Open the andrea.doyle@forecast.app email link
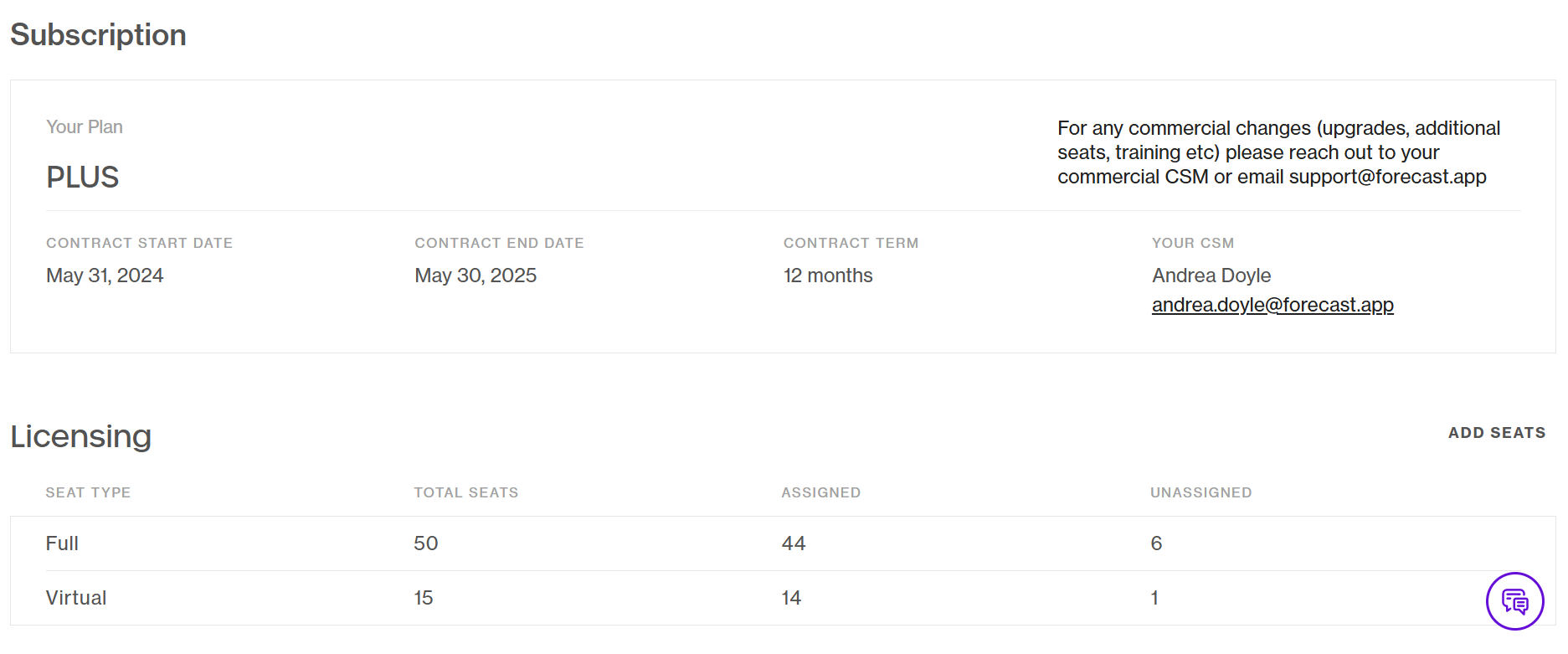This screenshot has width=1568, height=654. pos(1272,305)
